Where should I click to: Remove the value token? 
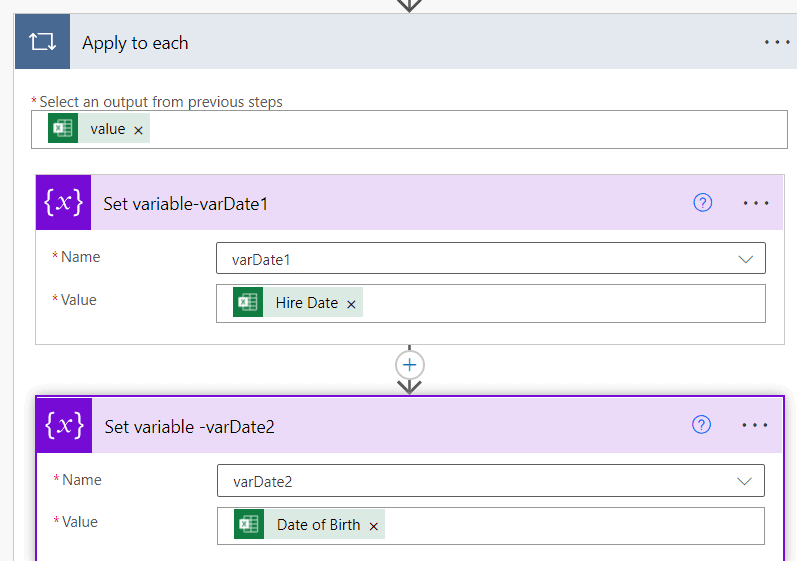point(138,130)
